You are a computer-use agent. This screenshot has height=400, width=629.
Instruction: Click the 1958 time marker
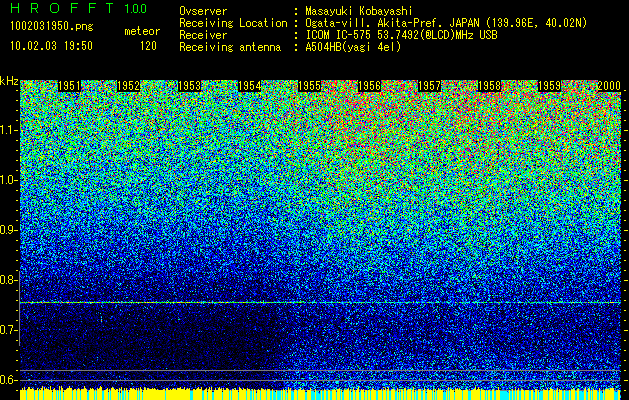coord(489,86)
